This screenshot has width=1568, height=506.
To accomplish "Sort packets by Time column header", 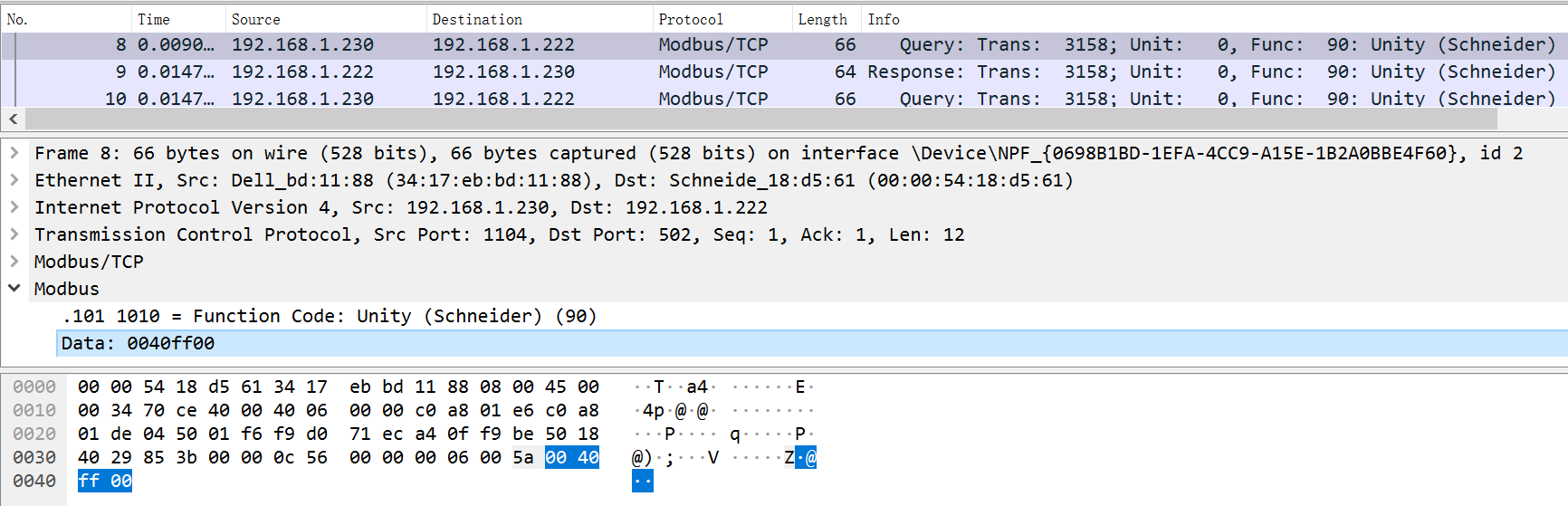I will pos(177,19).
